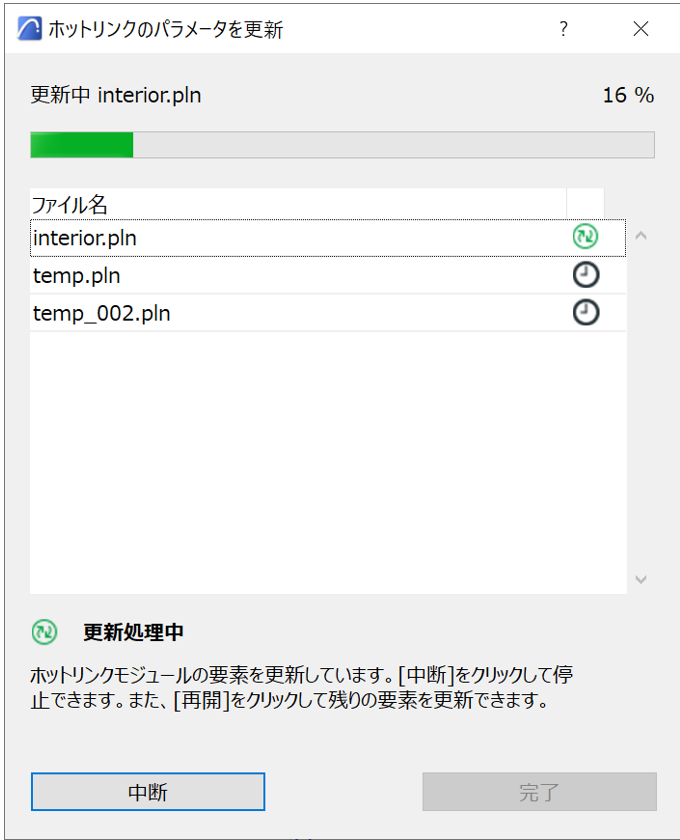The height and width of the screenshot is (840, 680).
Task: Click the Archicad logo in title bar
Action: (30, 29)
